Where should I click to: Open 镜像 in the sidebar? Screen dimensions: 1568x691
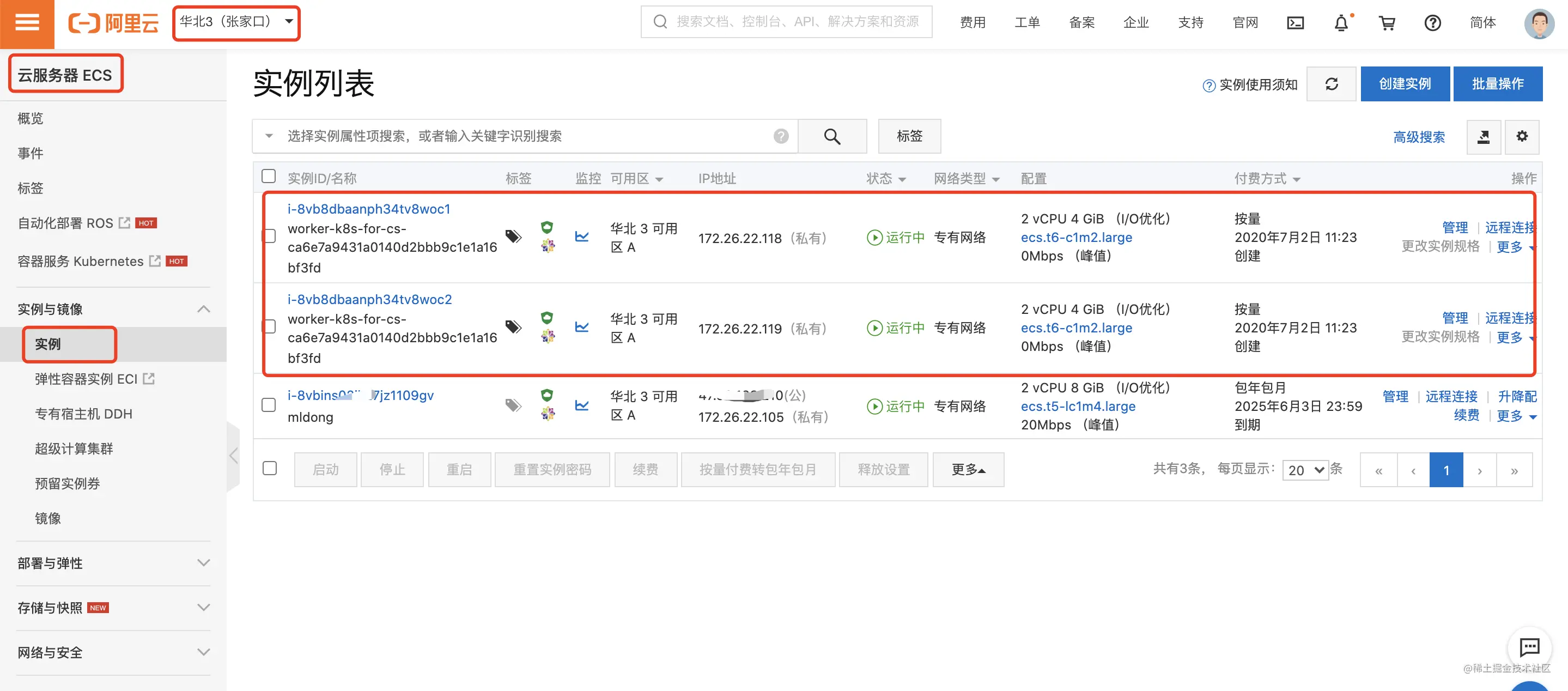tap(47, 519)
